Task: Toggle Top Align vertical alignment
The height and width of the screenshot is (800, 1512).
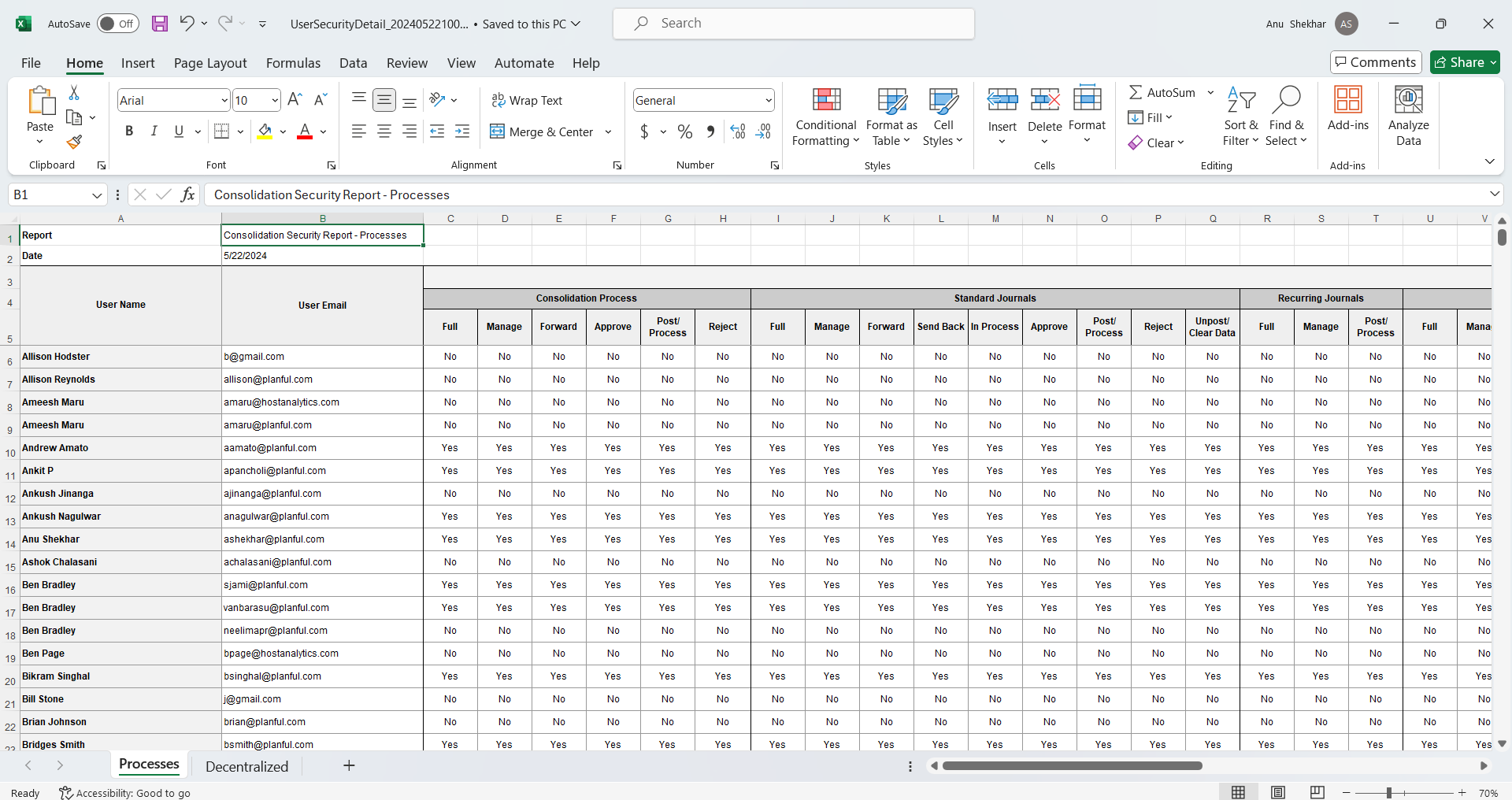Action: point(359,99)
